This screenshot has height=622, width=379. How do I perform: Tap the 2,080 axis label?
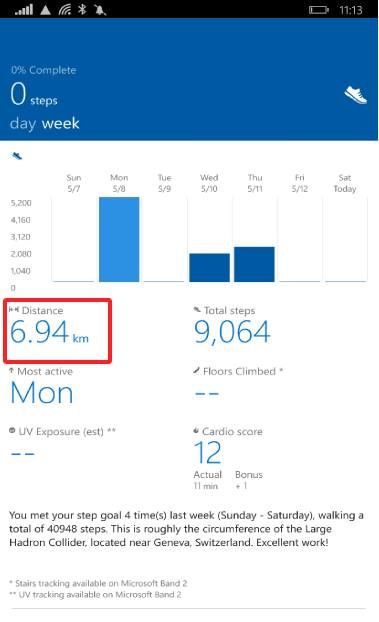point(21,254)
